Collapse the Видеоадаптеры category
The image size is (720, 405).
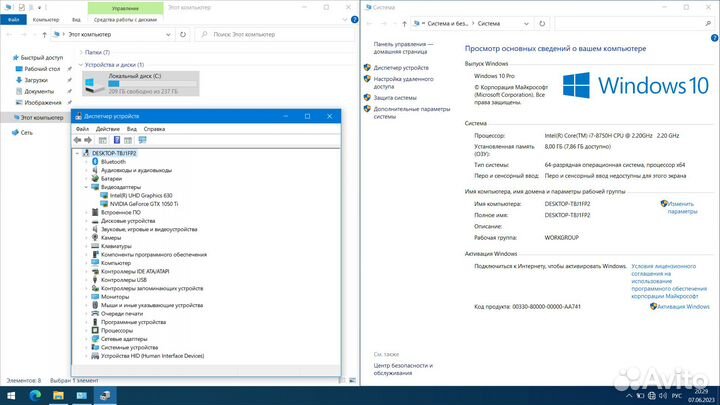point(86,187)
